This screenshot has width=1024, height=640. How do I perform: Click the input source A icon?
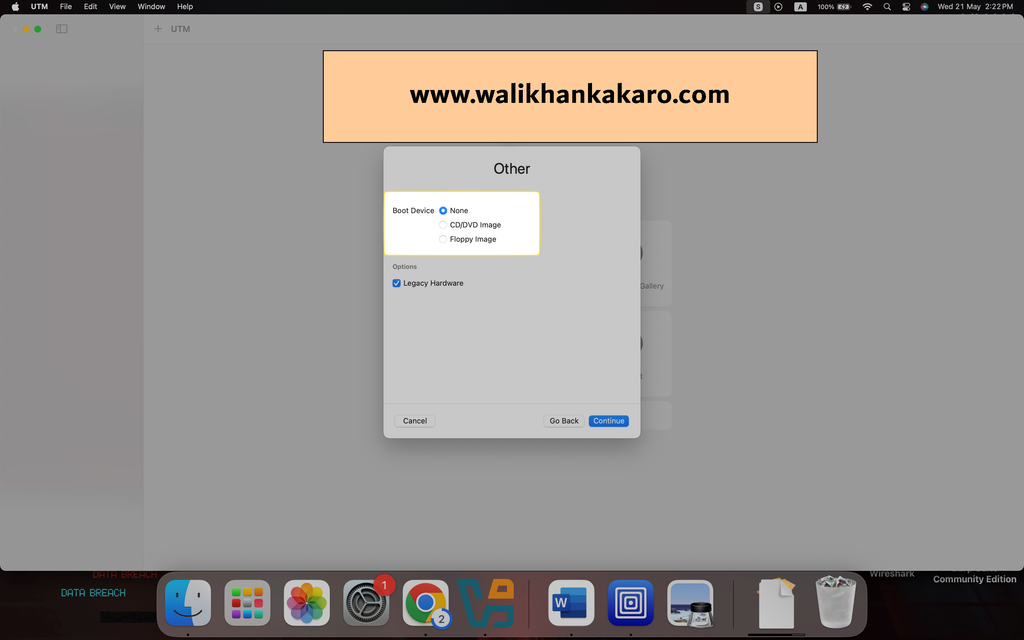pos(800,7)
